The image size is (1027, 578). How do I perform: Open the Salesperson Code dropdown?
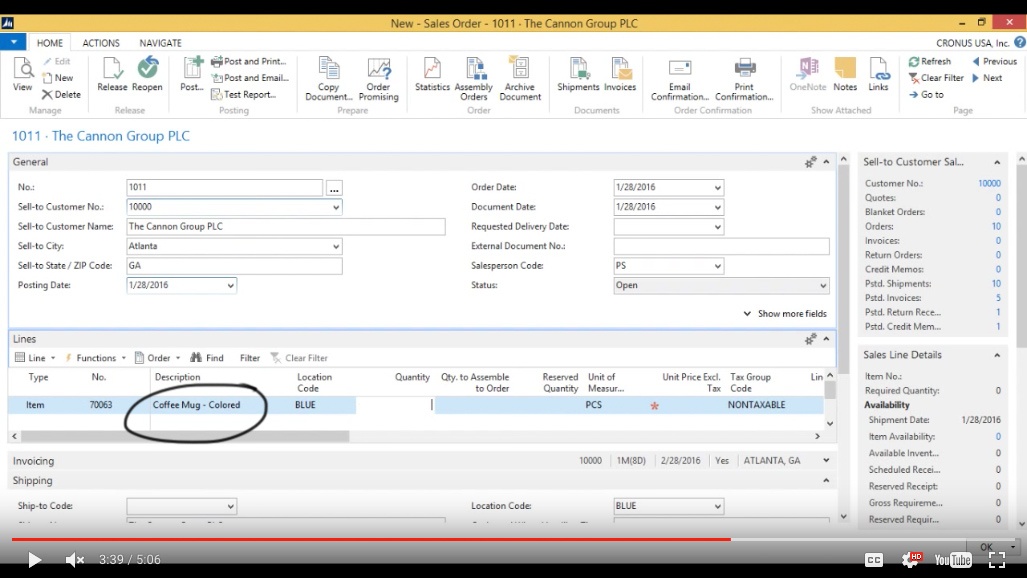(717, 266)
